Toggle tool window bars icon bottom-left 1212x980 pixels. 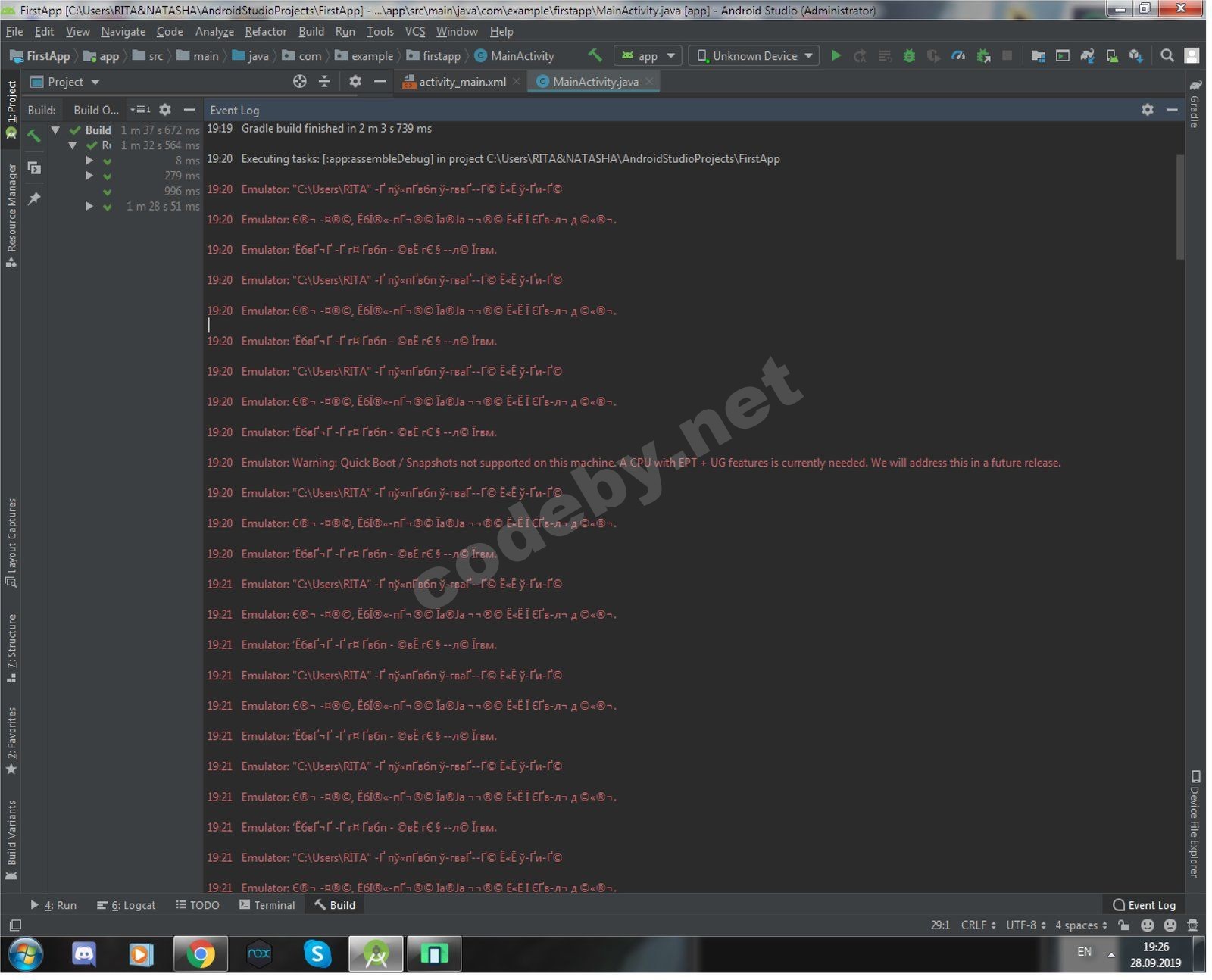[x=15, y=925]
